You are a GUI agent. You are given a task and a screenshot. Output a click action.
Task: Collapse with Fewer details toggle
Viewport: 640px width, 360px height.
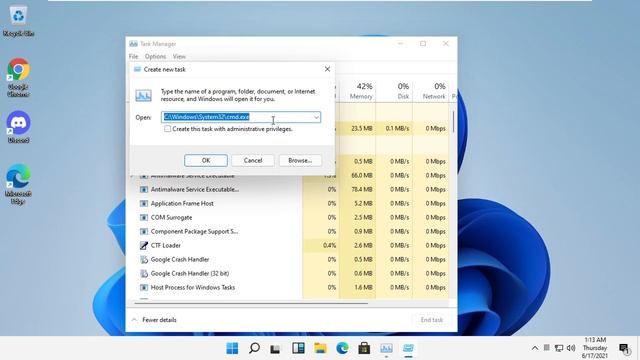tap(154, 320)
